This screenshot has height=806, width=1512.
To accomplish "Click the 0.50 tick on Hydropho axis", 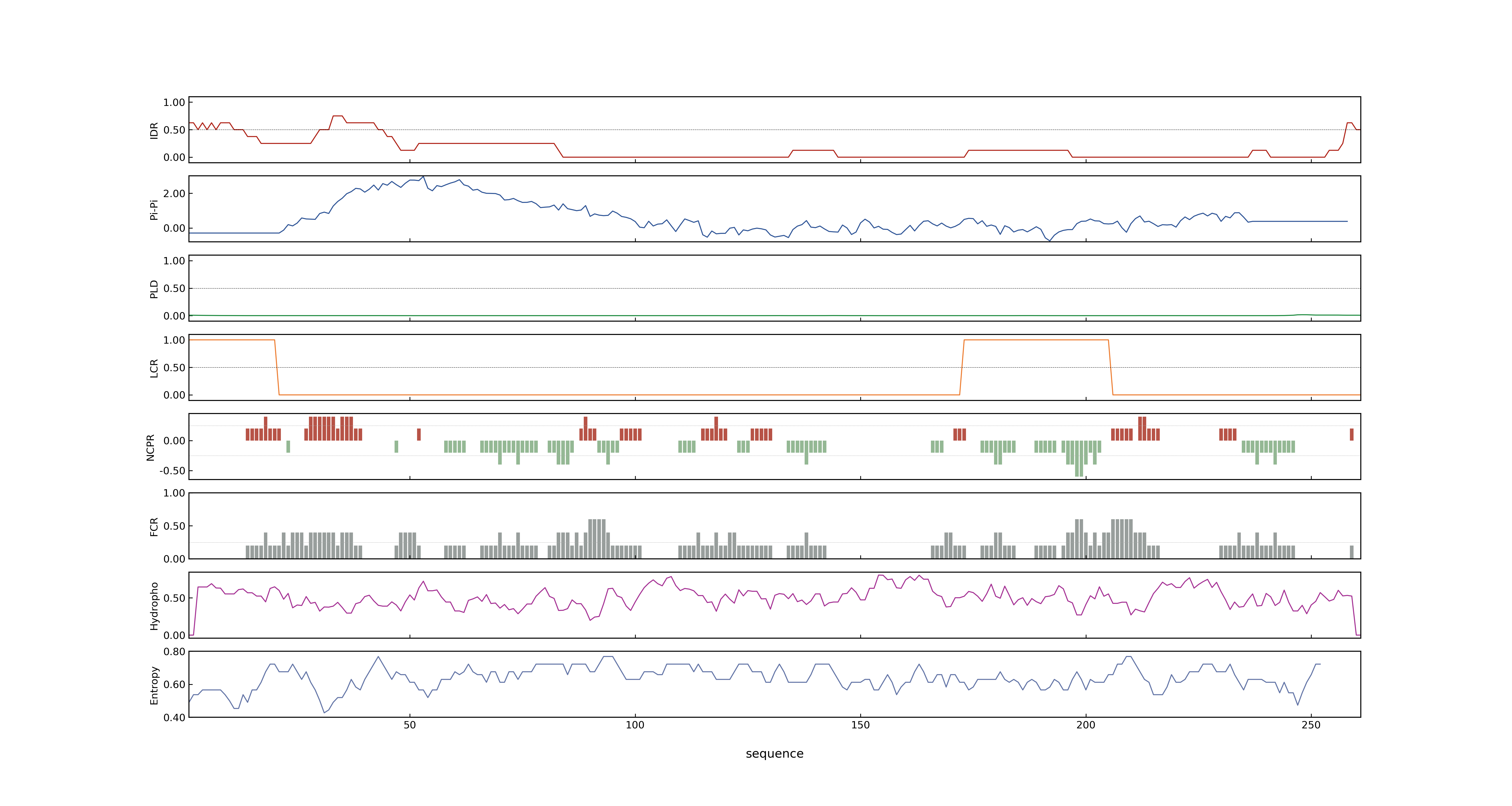I will point(174,598).
